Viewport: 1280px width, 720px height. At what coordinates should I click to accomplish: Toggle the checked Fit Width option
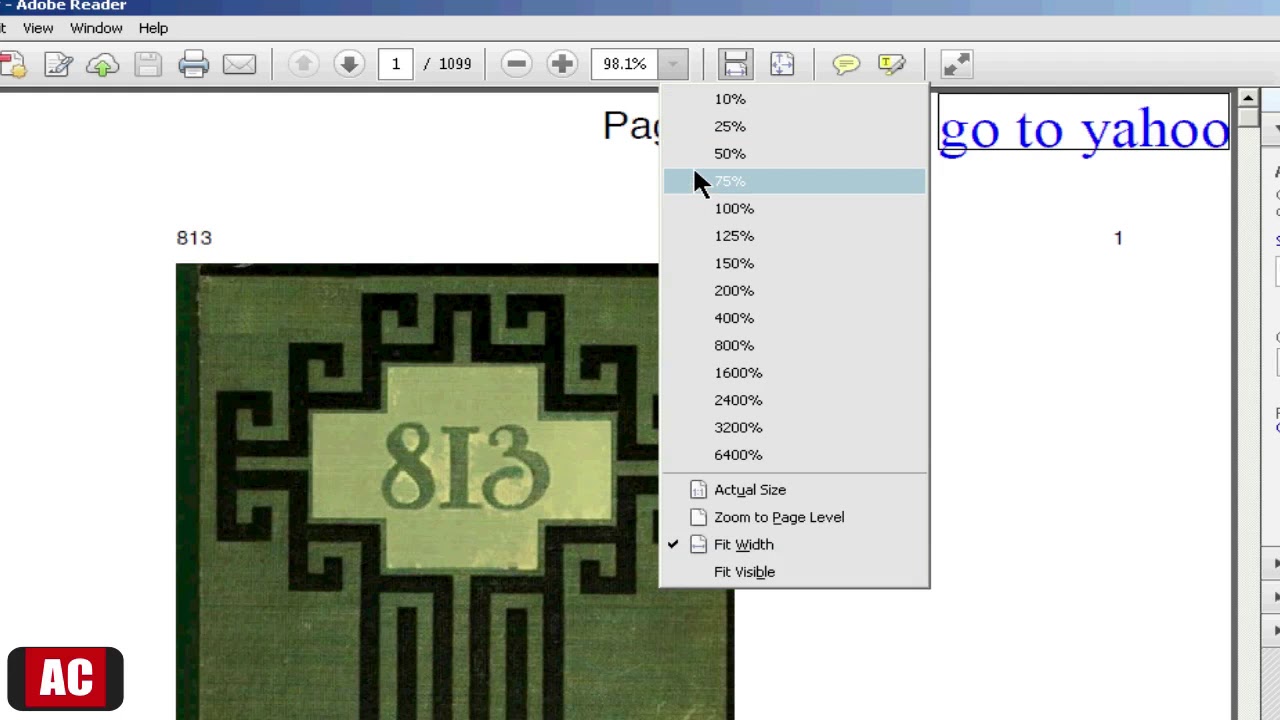794,544
